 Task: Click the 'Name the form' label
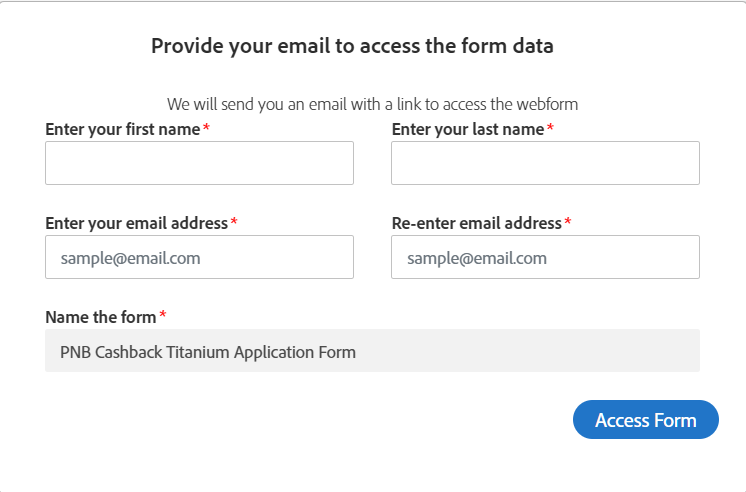101,317
